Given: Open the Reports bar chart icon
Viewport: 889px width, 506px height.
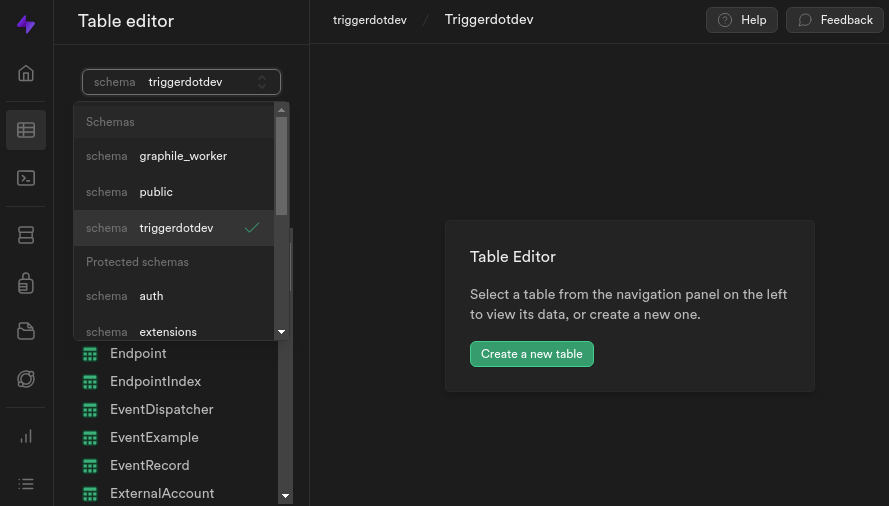Looking at the screenshot, I should 26,436.
